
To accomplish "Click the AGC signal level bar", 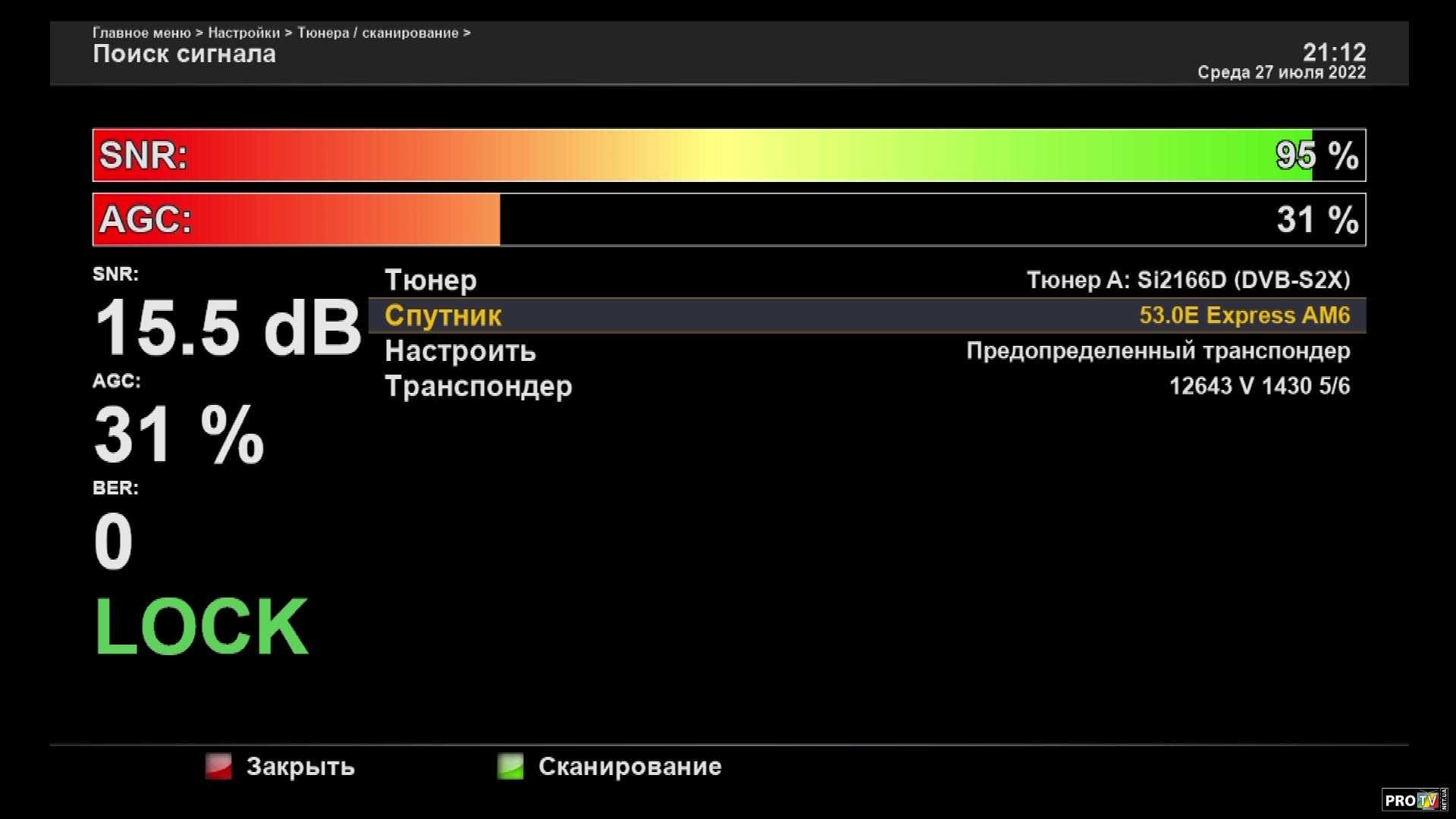I will (728, 220).
